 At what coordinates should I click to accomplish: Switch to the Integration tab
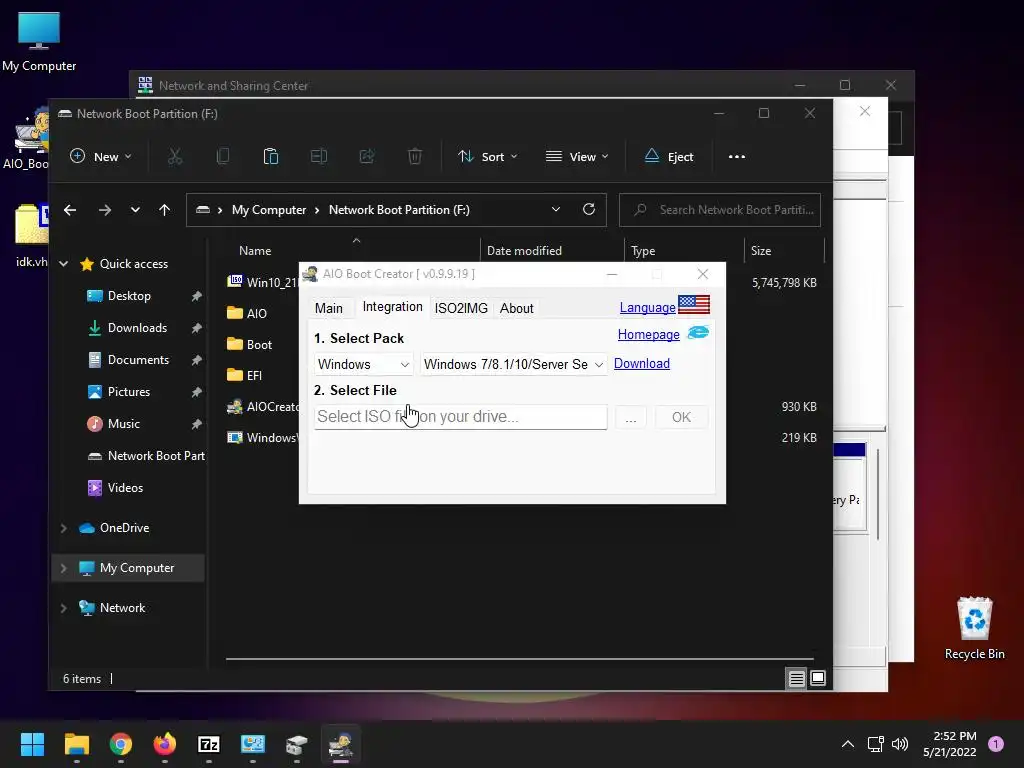(x=392, y=307)
